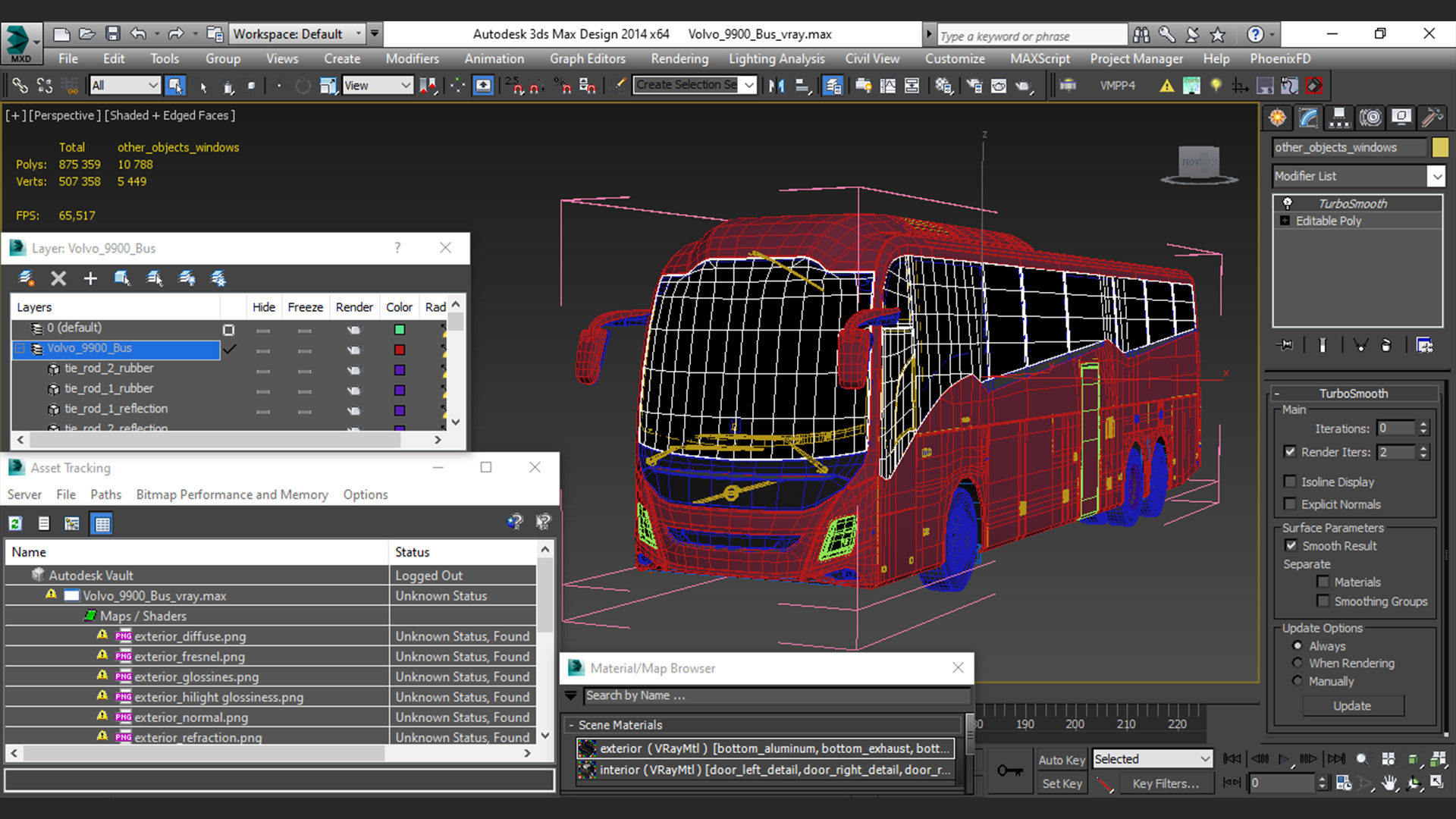Collapse Scene Materials group
This screenshot has height=819, width=1456.
coord(571,725)
